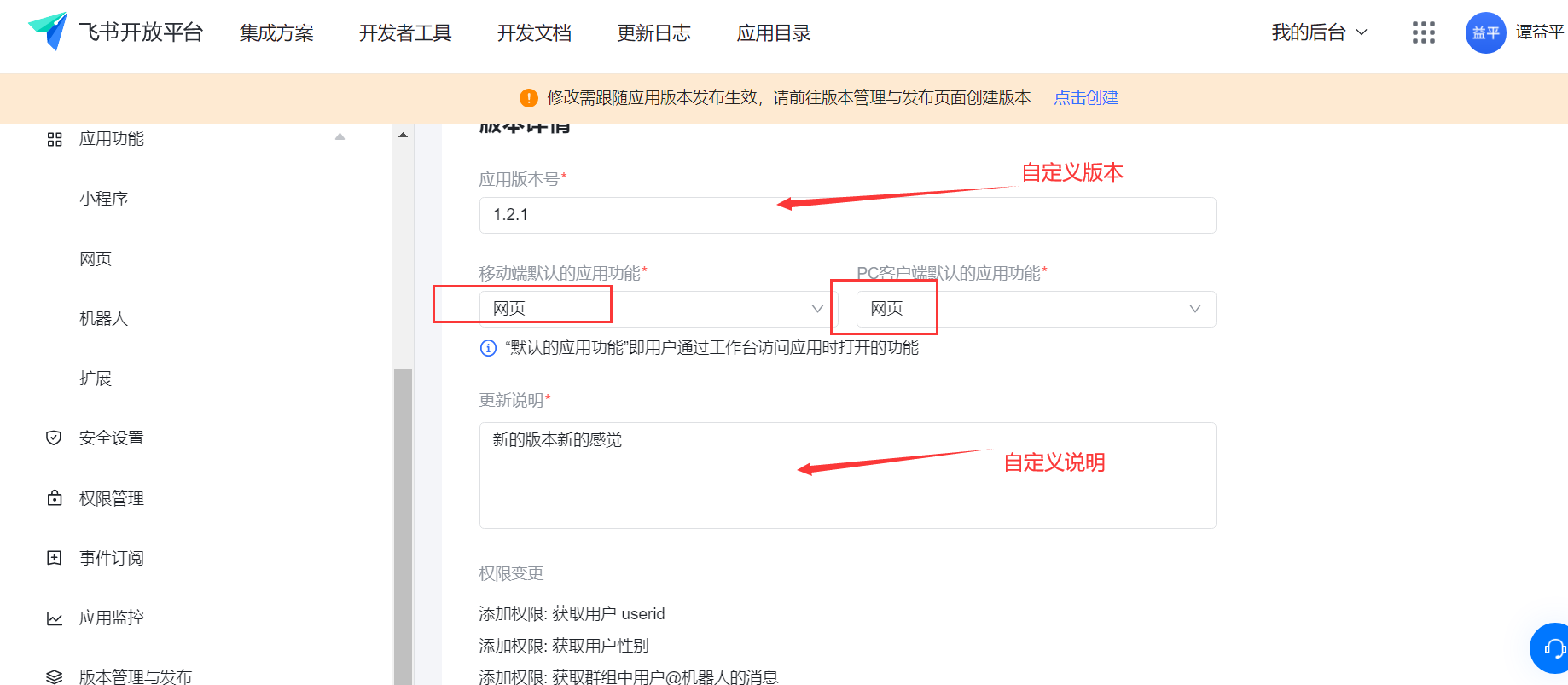The image size is (1568, 685).
Task: Expand the PC客户端默认的应用功能 dropdown
Action: tap(1194, 309)
